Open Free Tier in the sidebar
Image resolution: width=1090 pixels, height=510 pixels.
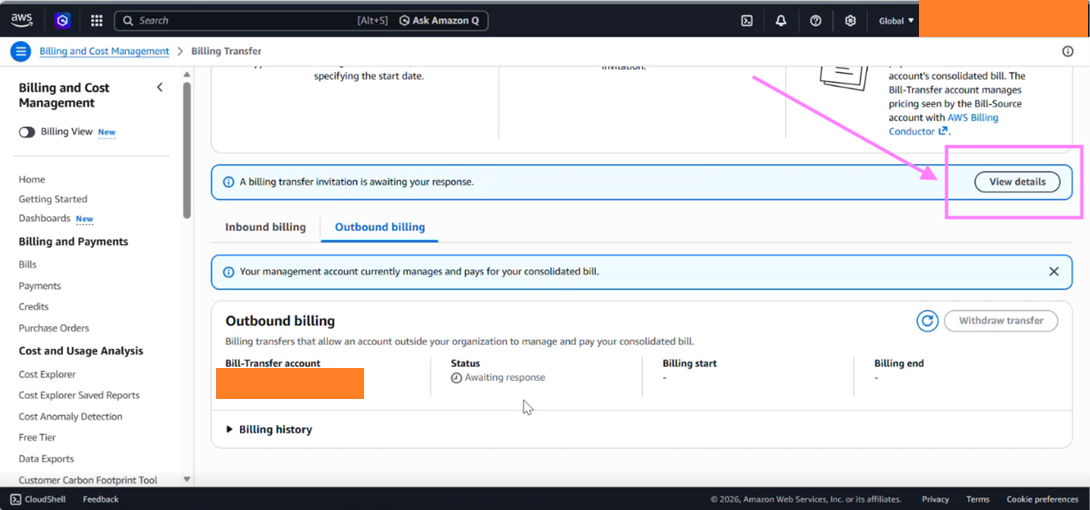click(38, 438)
